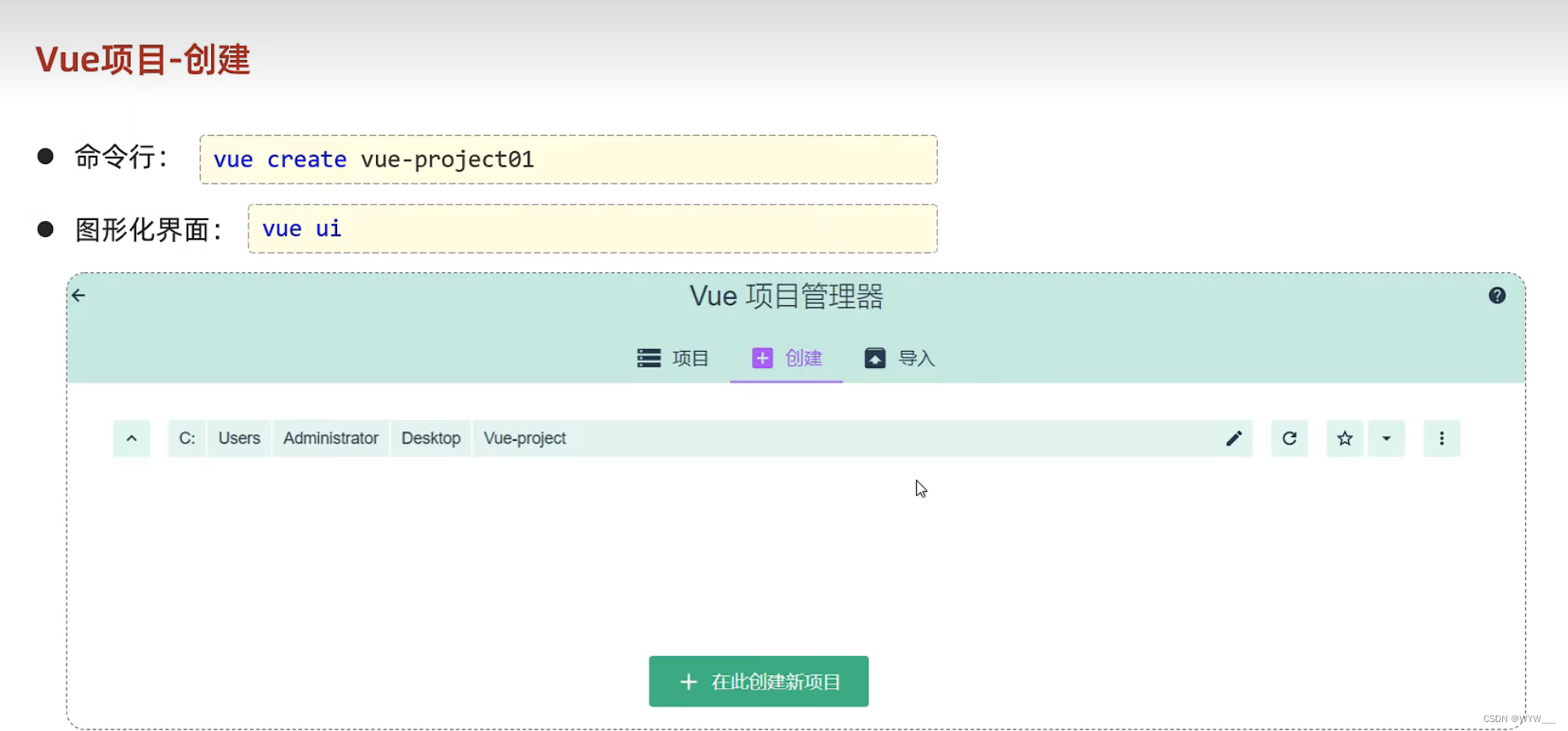Click the 在此创建新项目 button

(x=758, y=681)
